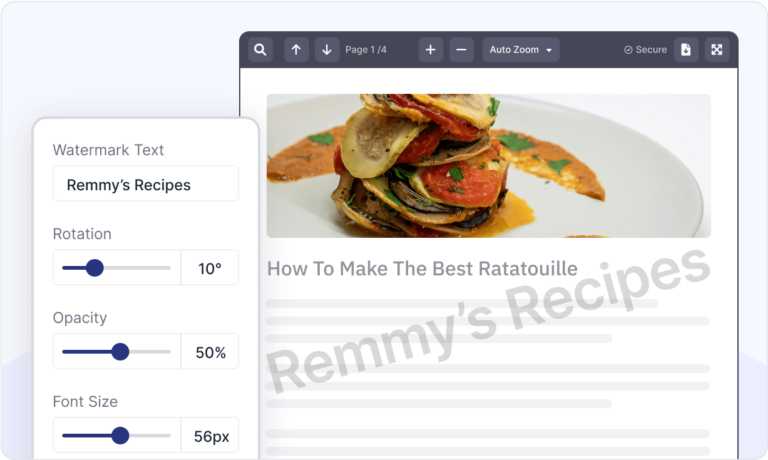Select the How To Make The Best Ratatouille heading
Image resolution: width=768 pixels, height=460 pixels.
coord(422,268)
